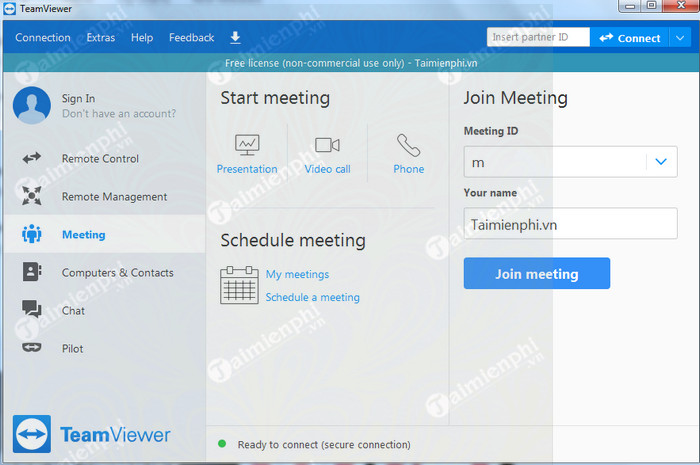700x465 pixels.
Task: Minimize the TeamViewer window
Action: click(630, 6)
